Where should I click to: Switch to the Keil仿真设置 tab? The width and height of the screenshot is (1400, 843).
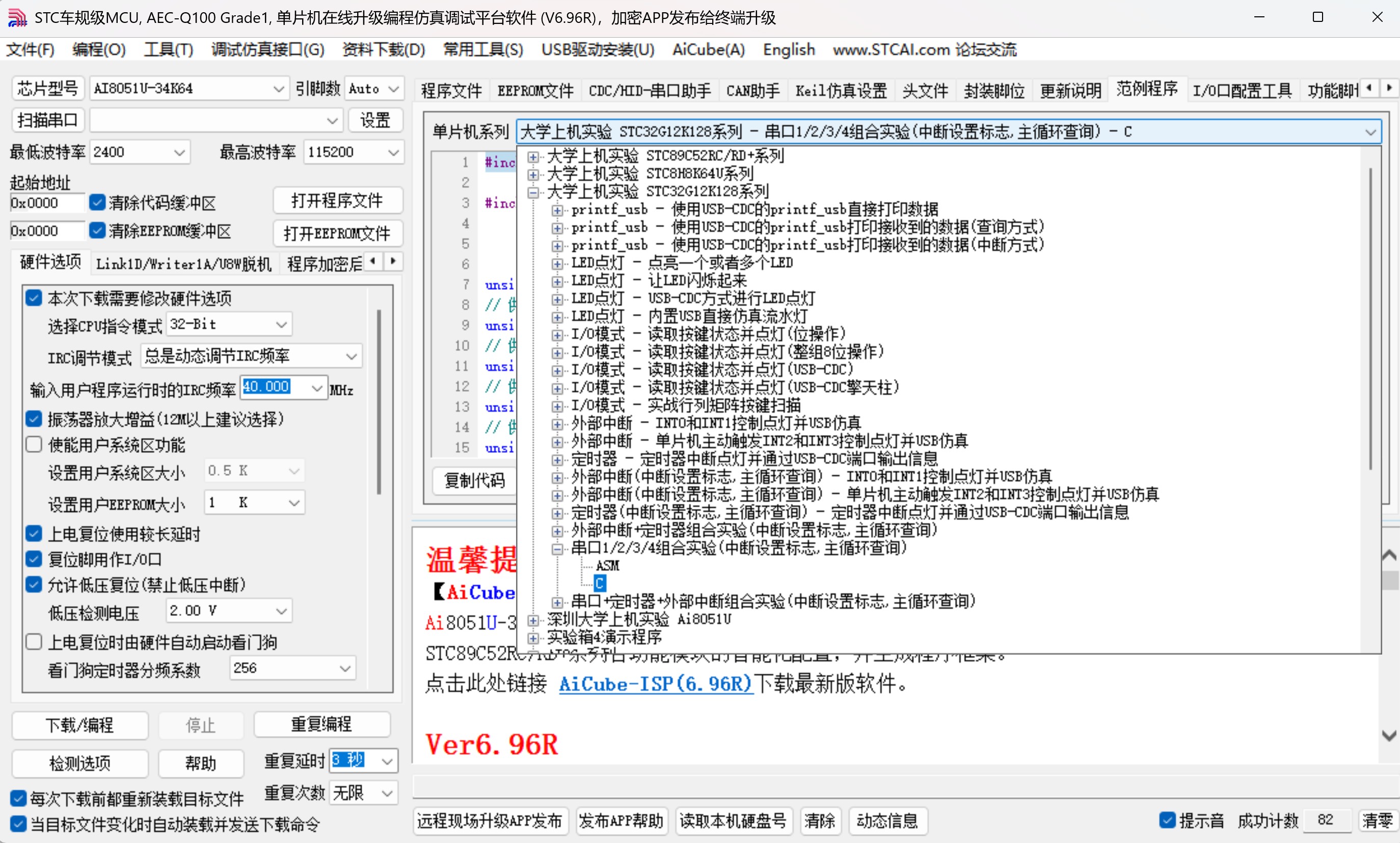click(x=841, y=90)
